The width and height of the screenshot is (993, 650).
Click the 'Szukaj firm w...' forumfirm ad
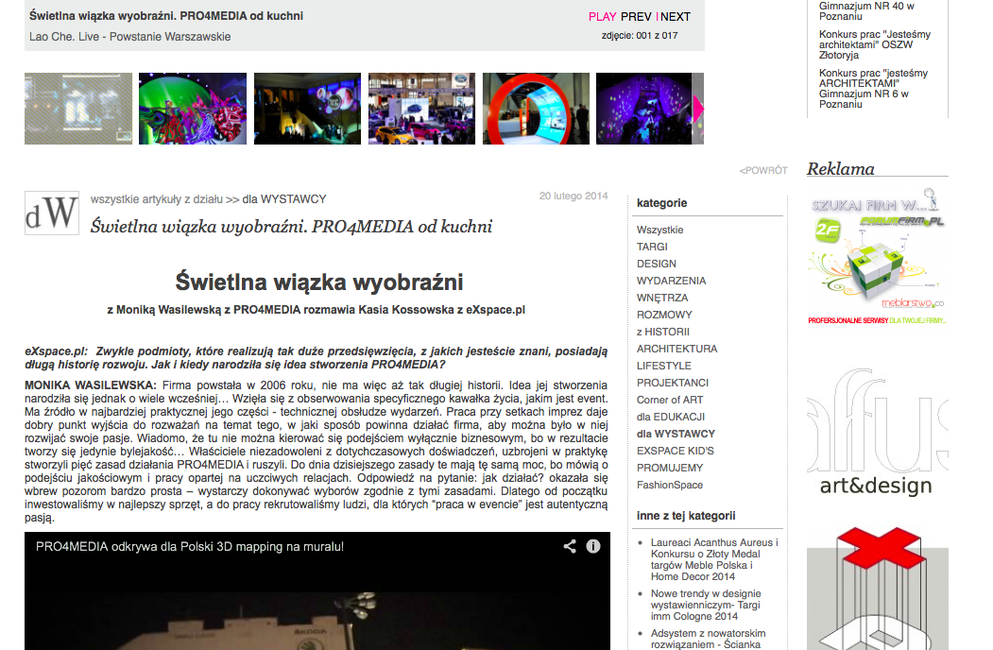(877, 257)
